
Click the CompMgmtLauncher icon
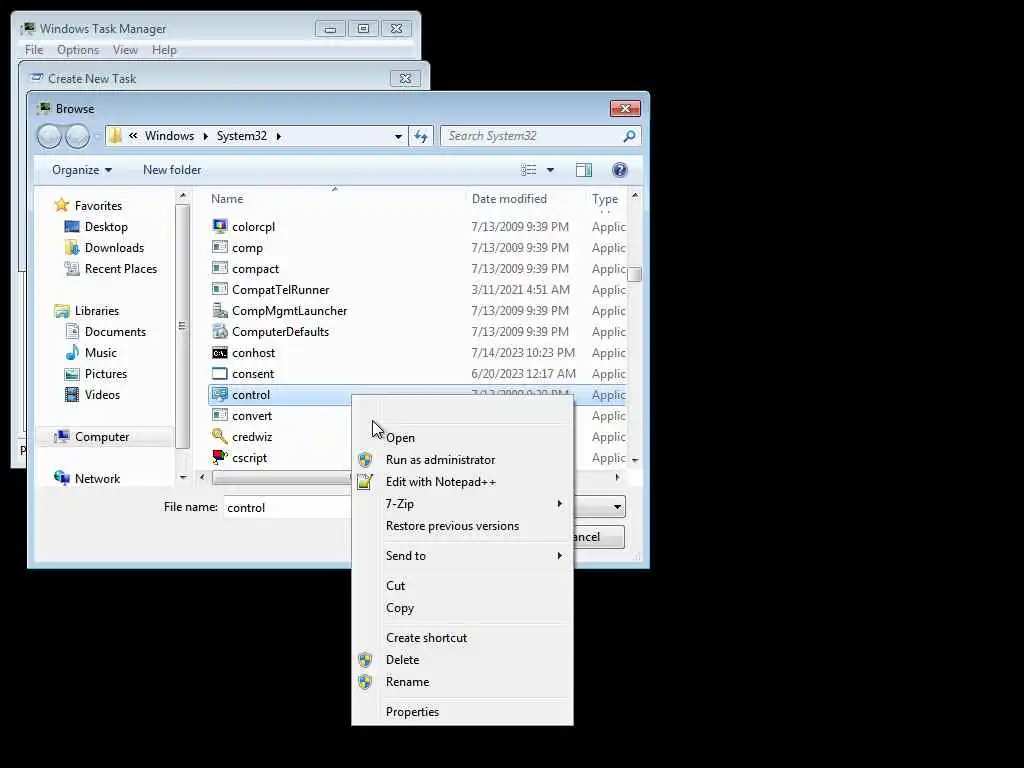(x=220, y=310)
